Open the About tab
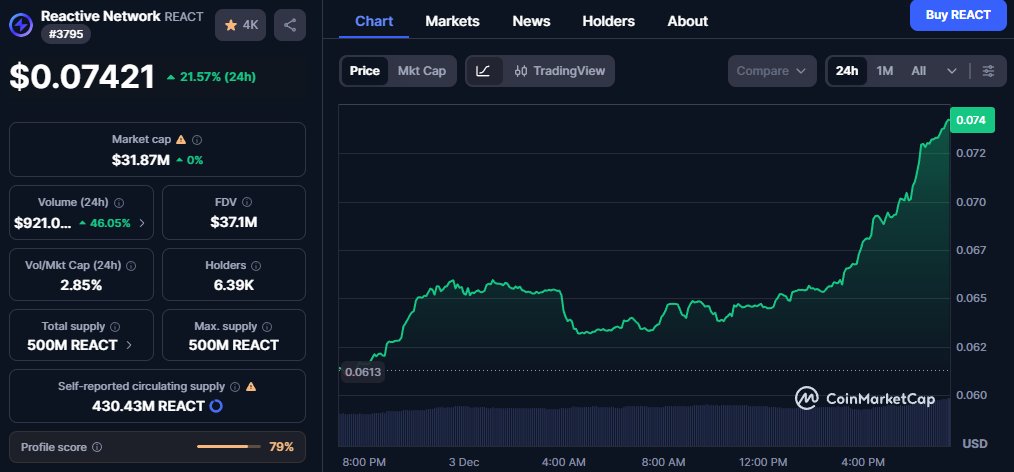Screen dimensions: 1014x472 [x=687, y=21]
